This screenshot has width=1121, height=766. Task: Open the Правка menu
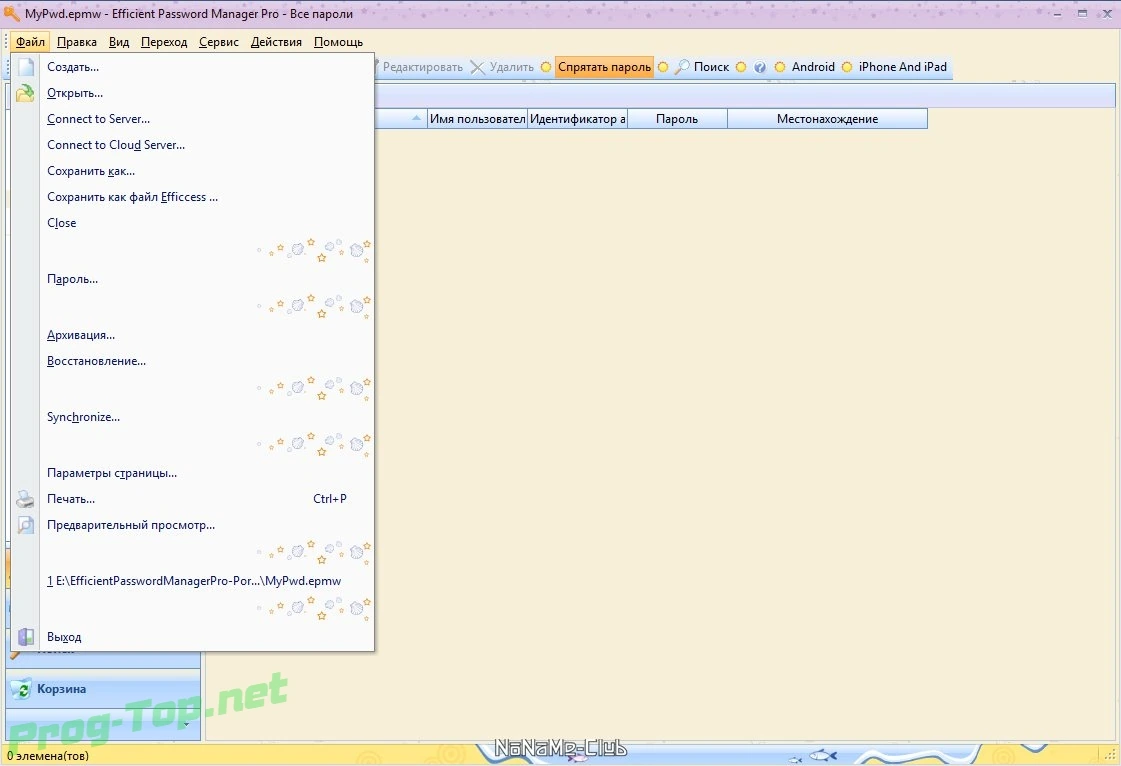coord(76,42)
